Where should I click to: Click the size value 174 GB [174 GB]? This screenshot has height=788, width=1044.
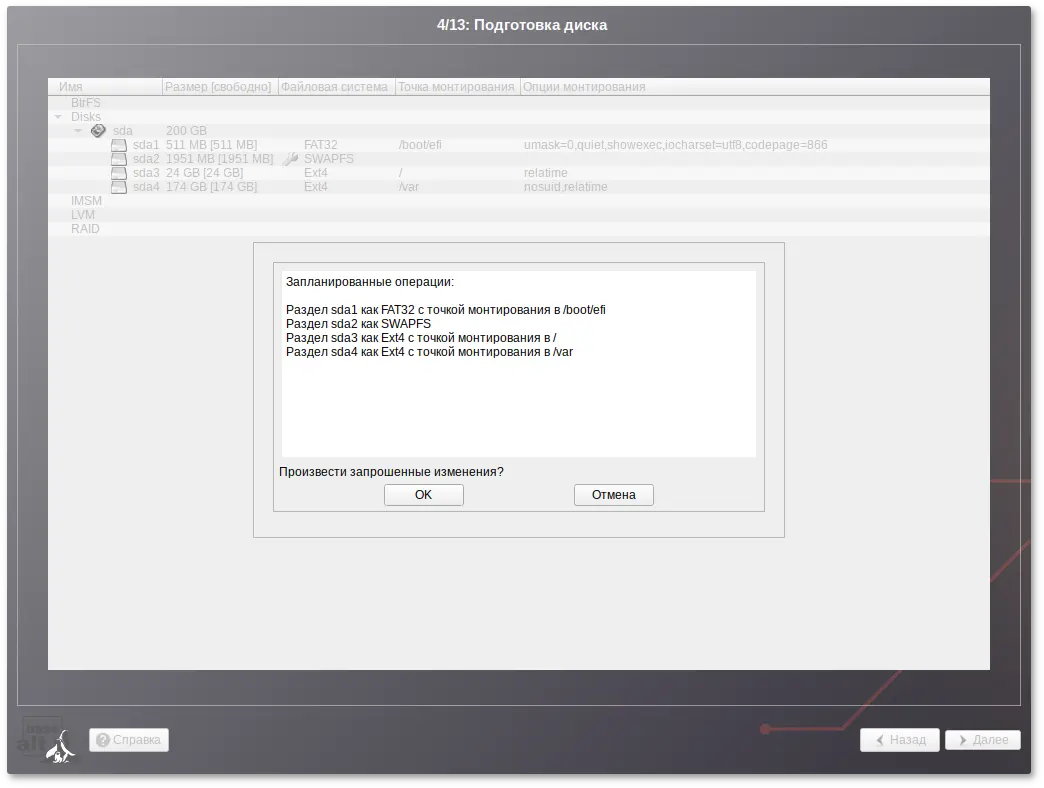pyautogui.click(x=212, y=186)
